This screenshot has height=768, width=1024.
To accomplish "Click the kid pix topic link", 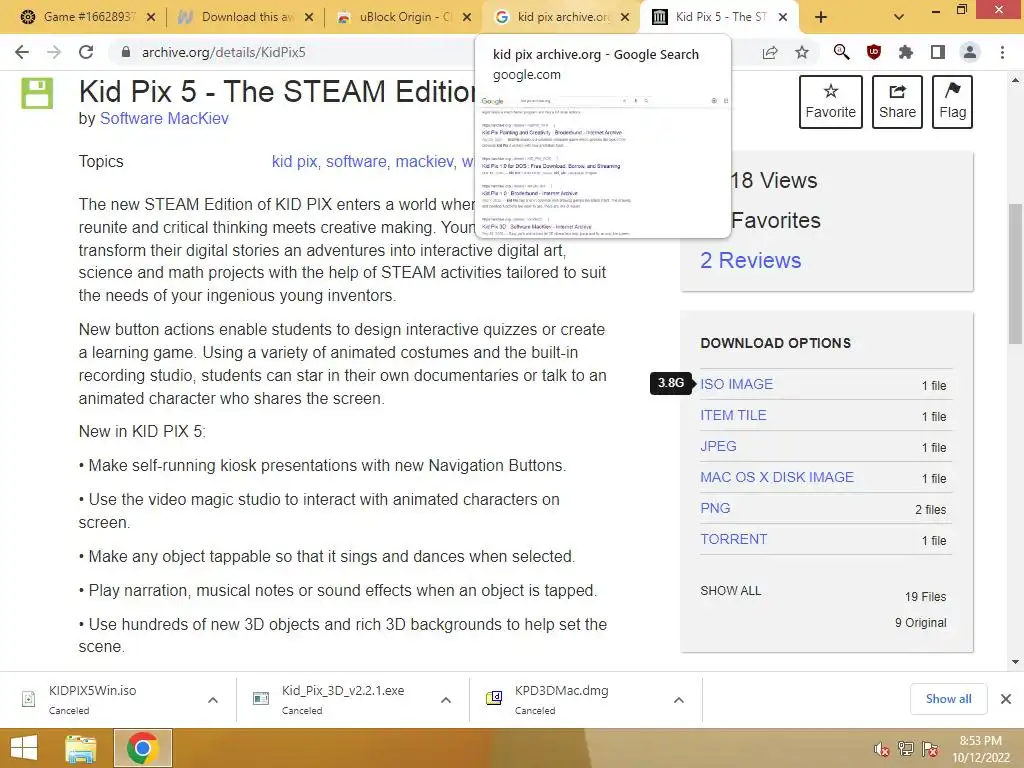I will point(295,161).
